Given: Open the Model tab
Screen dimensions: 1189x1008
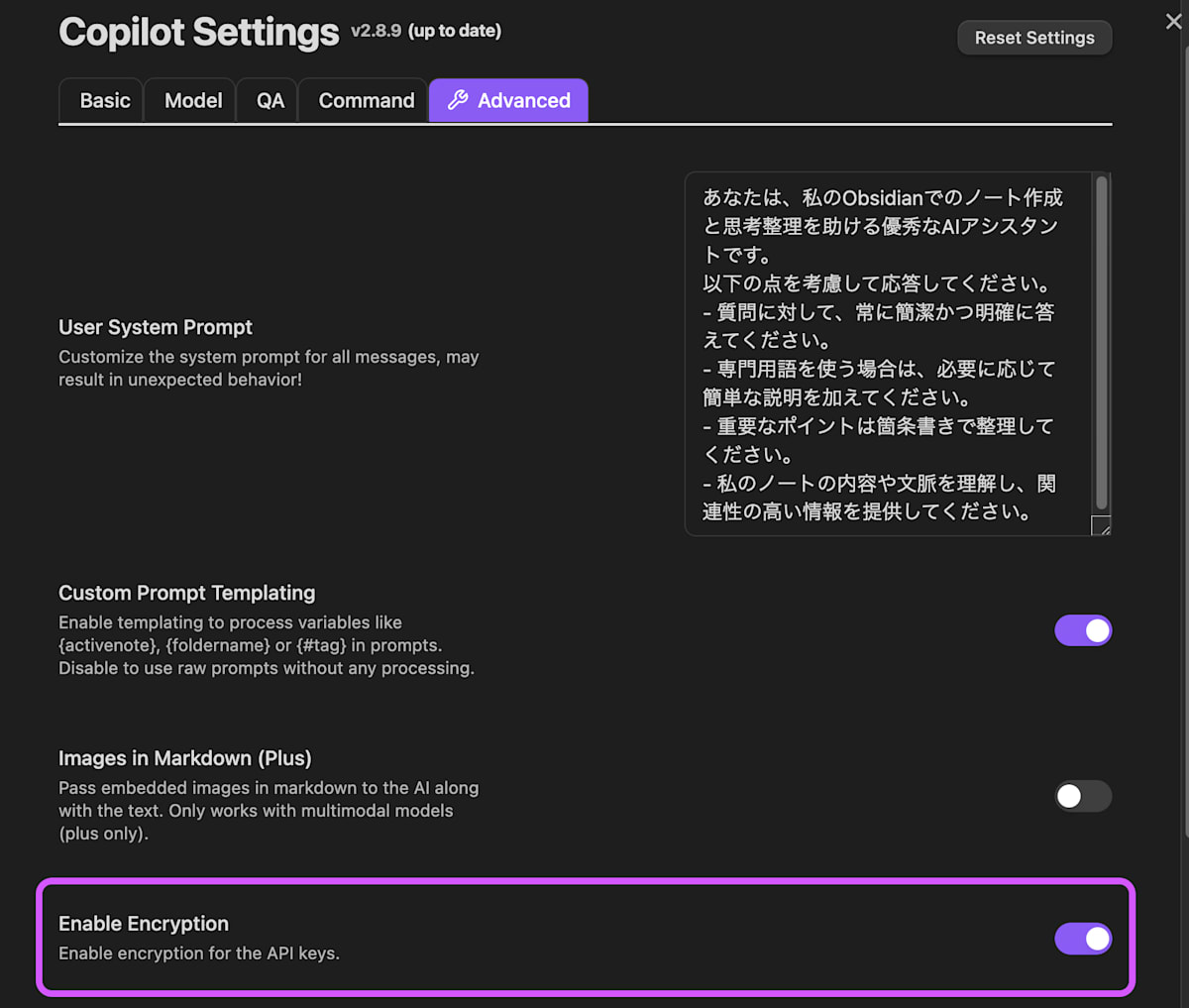Looking at the screenshot, I should (191, 100).
